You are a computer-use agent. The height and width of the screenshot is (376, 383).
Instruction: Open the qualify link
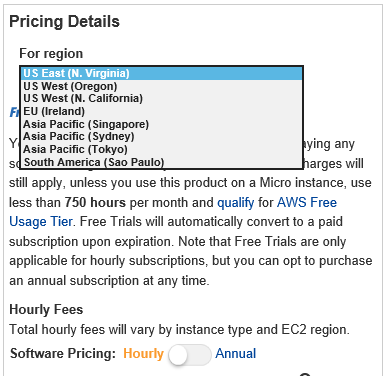click(x=236, y=203)
